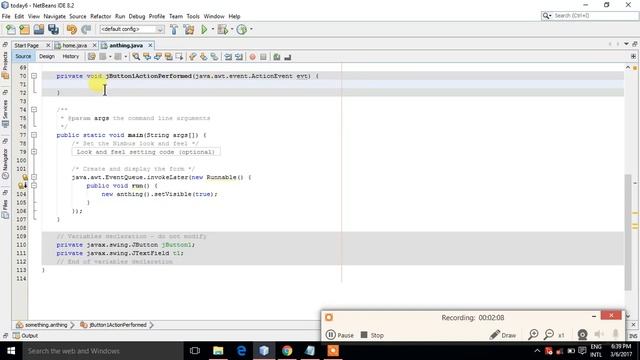
Task: Go to the previous bookmark
Action: 193,57
